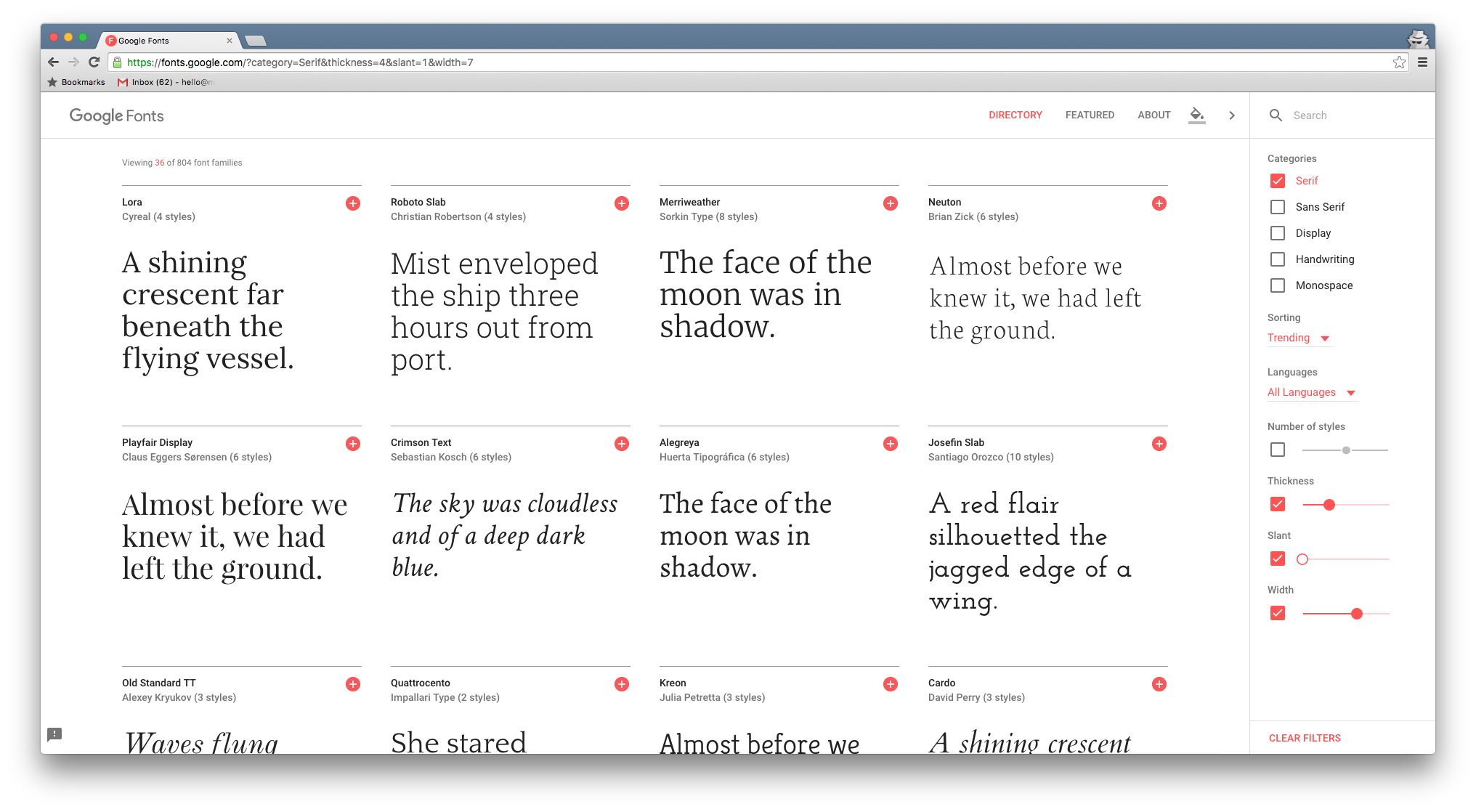Adjust the Thickness slider handle

click(1329, 505)
